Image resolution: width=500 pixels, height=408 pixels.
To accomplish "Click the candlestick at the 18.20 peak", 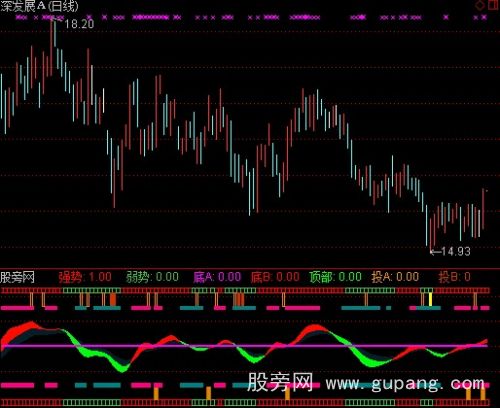I will tap(52, 47).
